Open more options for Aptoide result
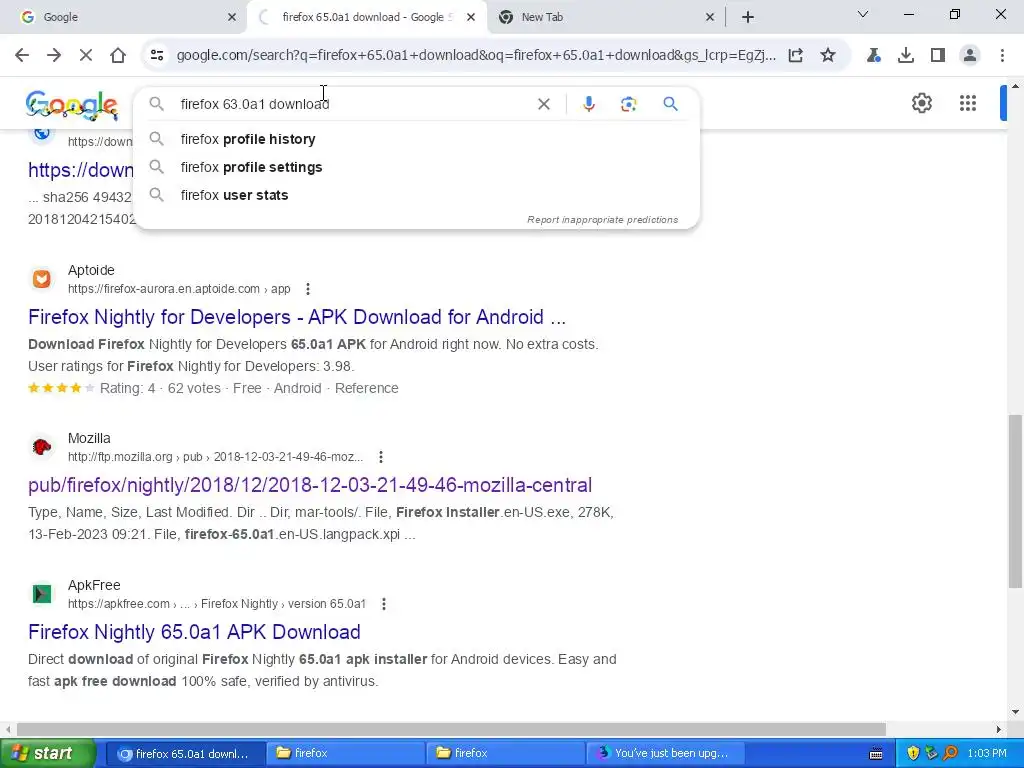1024x768 pixels. (308, 289)
